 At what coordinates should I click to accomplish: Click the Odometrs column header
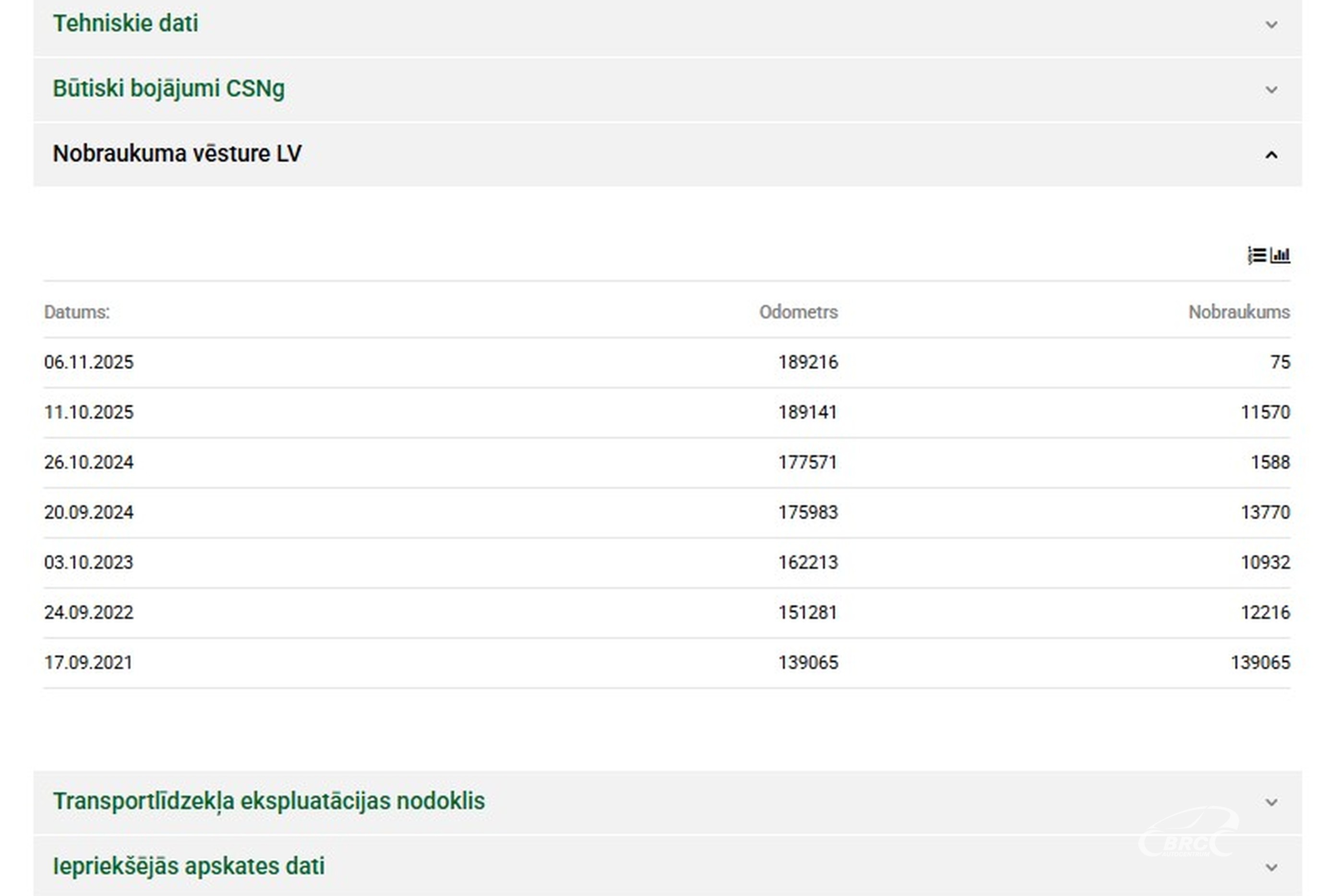798,312
